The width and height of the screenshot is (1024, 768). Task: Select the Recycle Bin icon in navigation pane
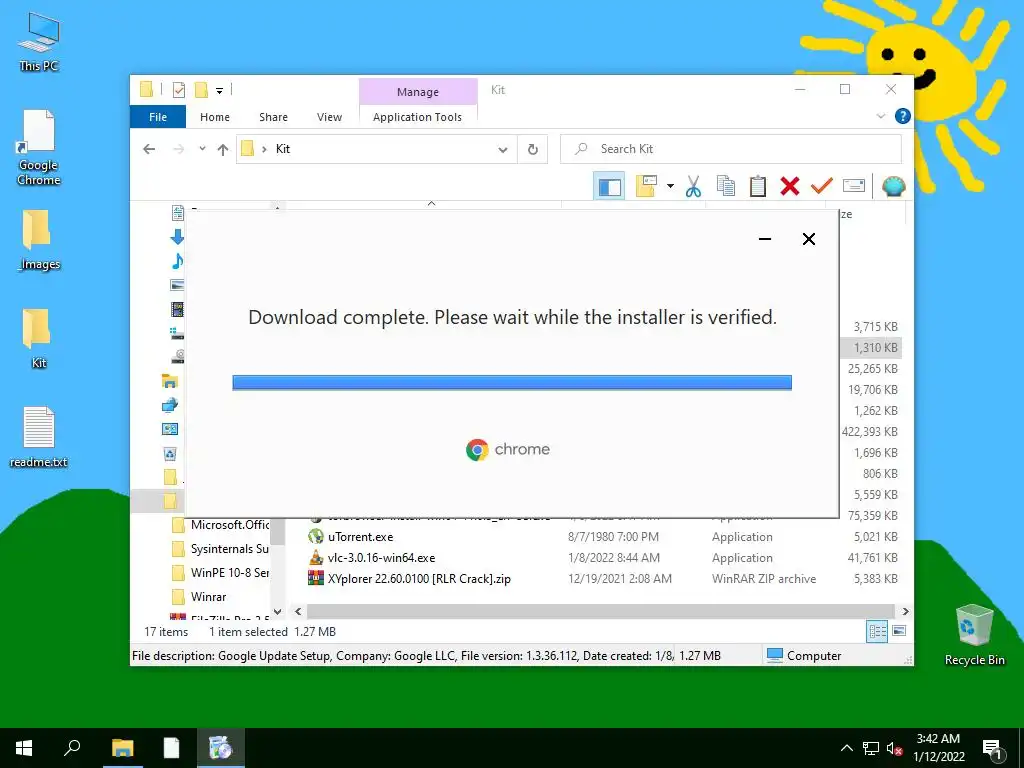click(x=170, y=453)
